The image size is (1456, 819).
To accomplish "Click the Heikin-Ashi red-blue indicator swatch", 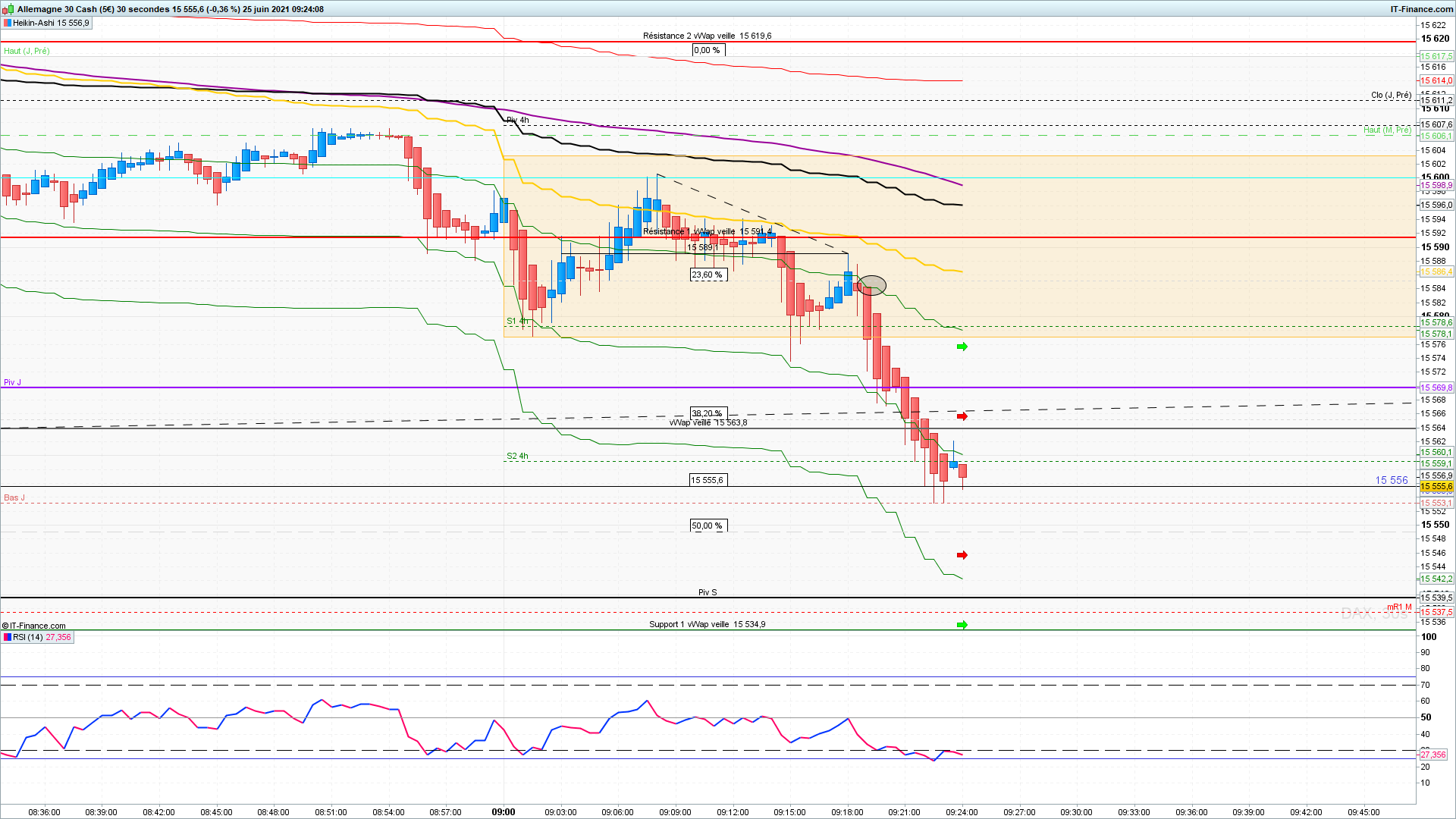I will point(7,23).
